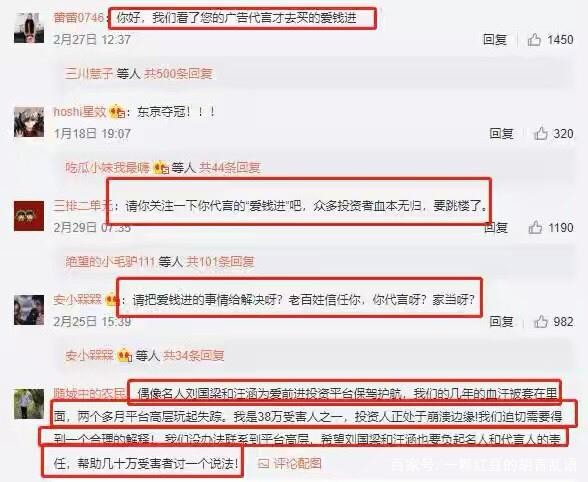Click thumbs-up icon beside 982
Screen dimensions: 588x482
(x=540, y=321)
